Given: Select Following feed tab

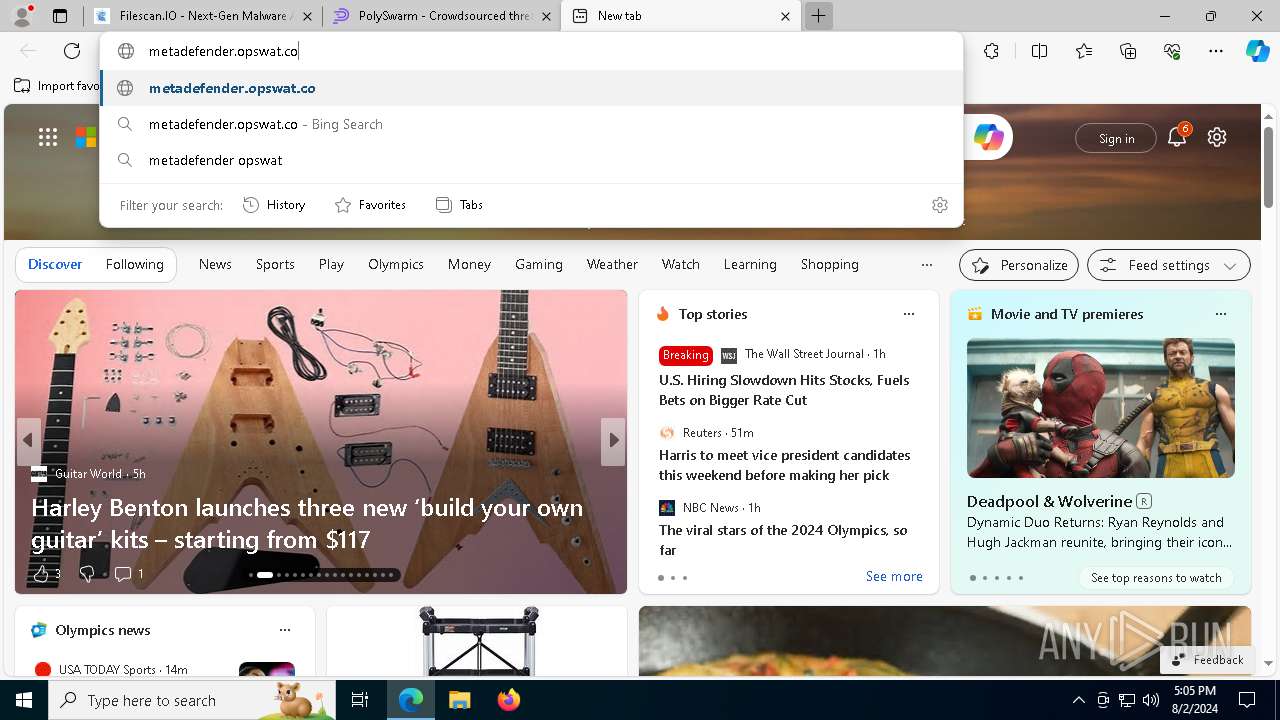Looking at the screenshot, I should pos(134,264).
